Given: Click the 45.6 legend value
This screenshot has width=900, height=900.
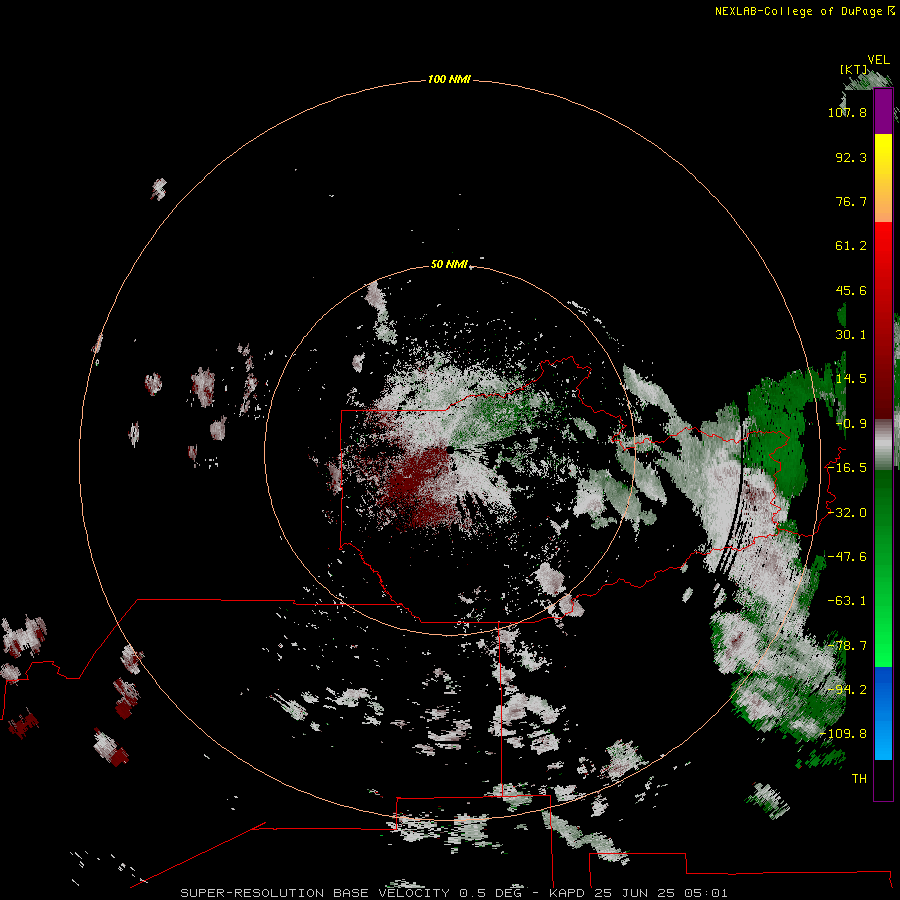Looking at the screenshot, I should pyautogui.click(x=851, y=290).
